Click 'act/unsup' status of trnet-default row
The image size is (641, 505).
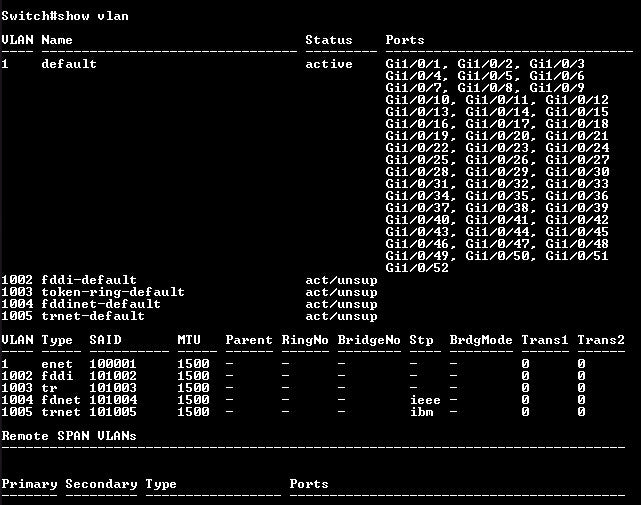tap(341, 316)
